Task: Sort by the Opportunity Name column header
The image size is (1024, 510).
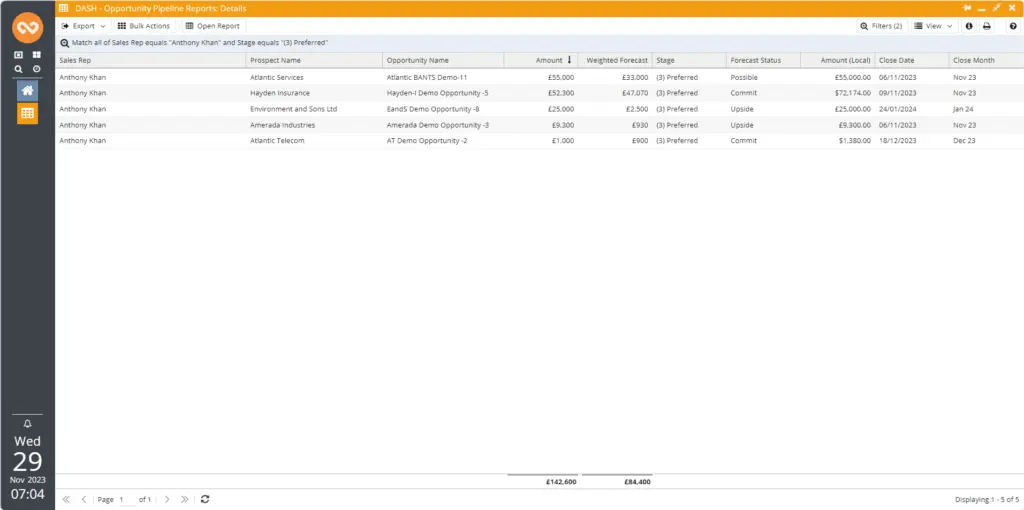Action: [443, 60]
